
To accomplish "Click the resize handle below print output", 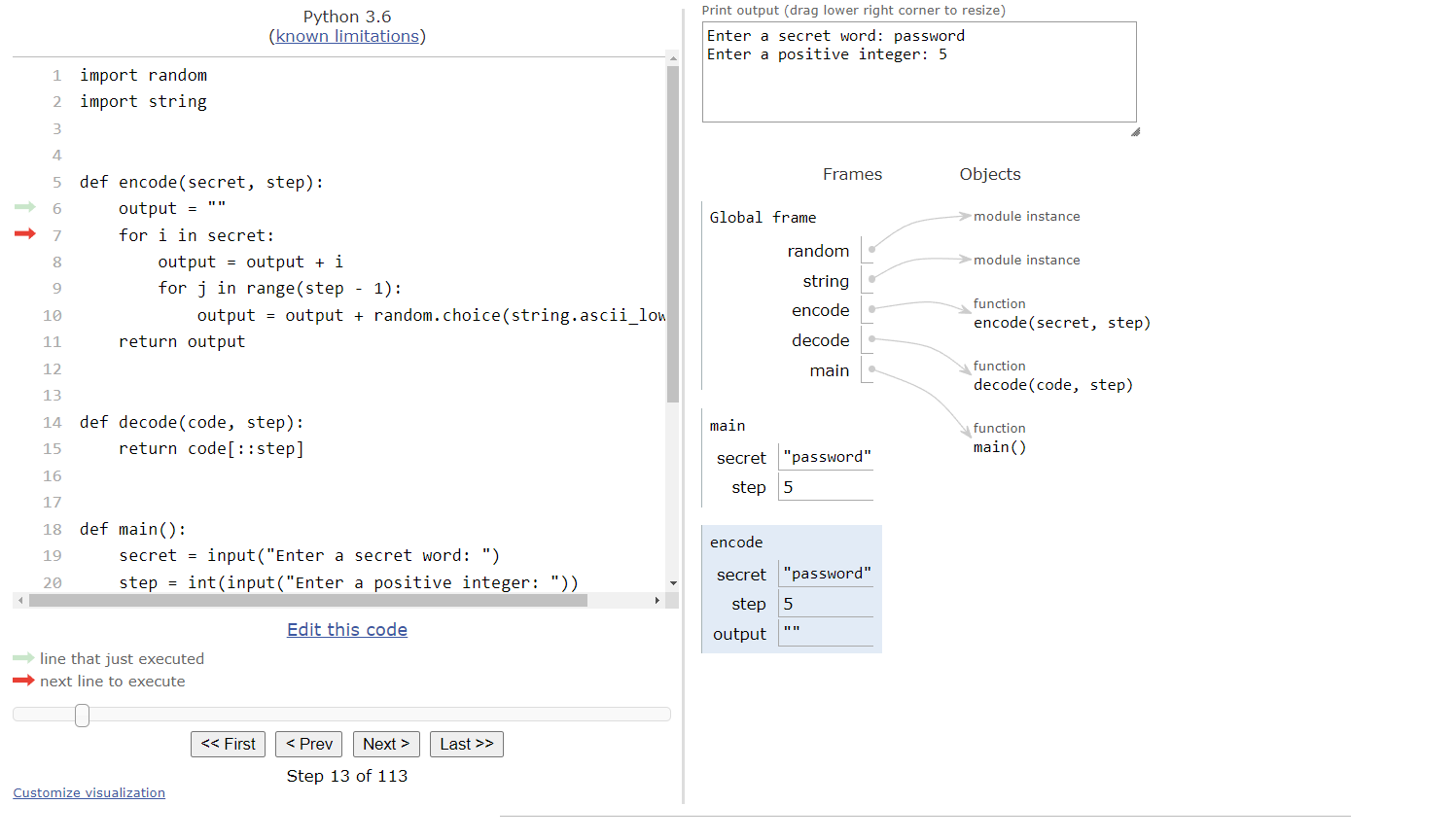I will (x=1134, y=129).
